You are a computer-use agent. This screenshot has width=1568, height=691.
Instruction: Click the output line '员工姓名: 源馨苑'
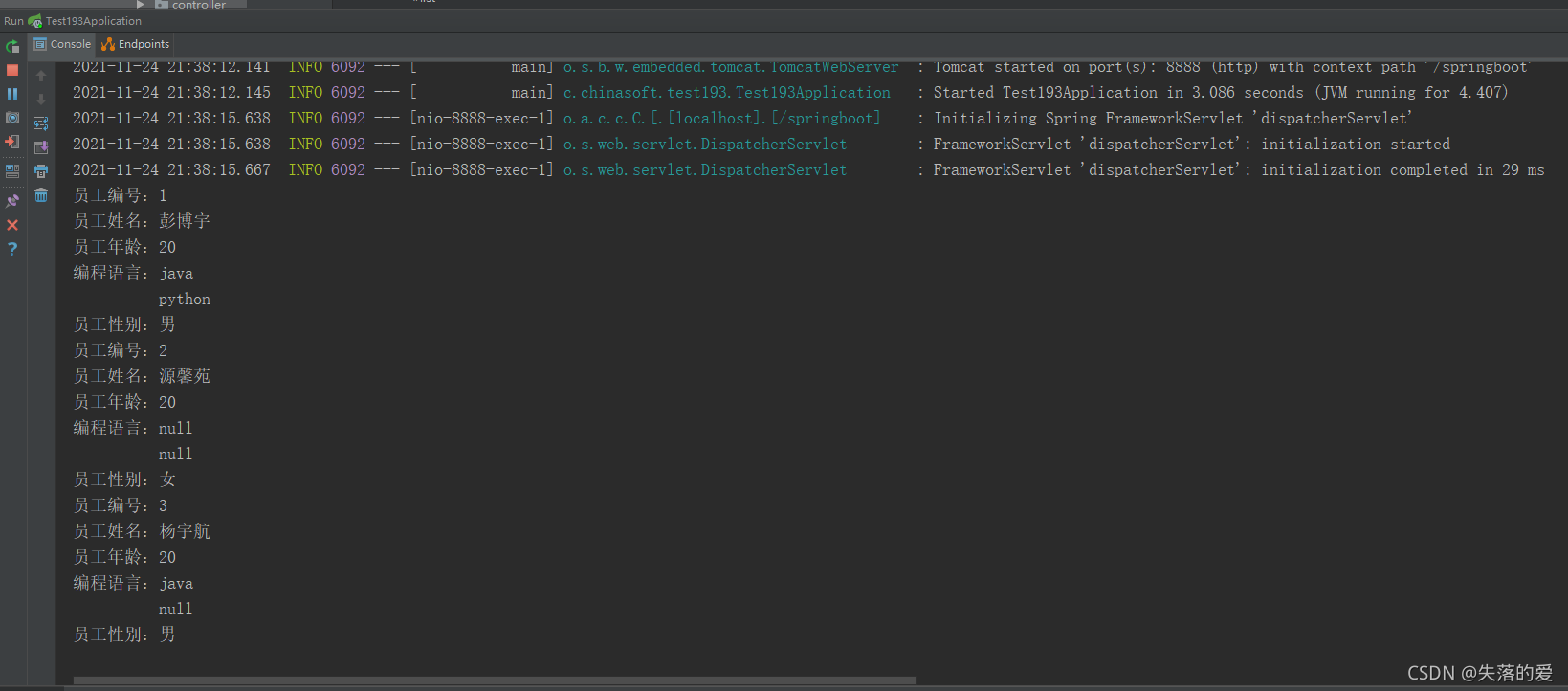tap(142, 376)
